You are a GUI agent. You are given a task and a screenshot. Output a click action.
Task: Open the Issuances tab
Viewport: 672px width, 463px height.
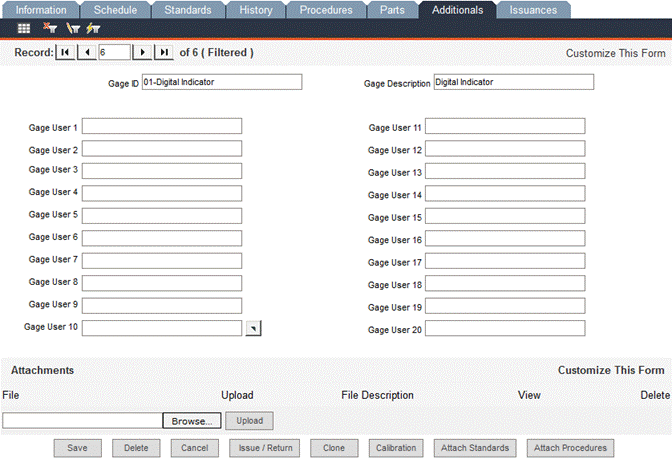click(x=533, y=10)
